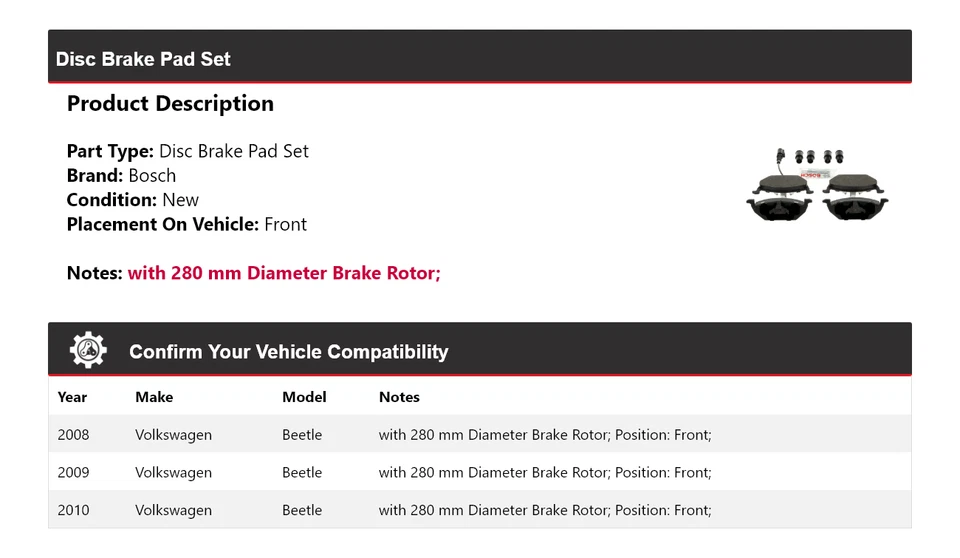Click Volkswagen in the 2008 row
The image size is (960, 558).
[x=173, y=434]
